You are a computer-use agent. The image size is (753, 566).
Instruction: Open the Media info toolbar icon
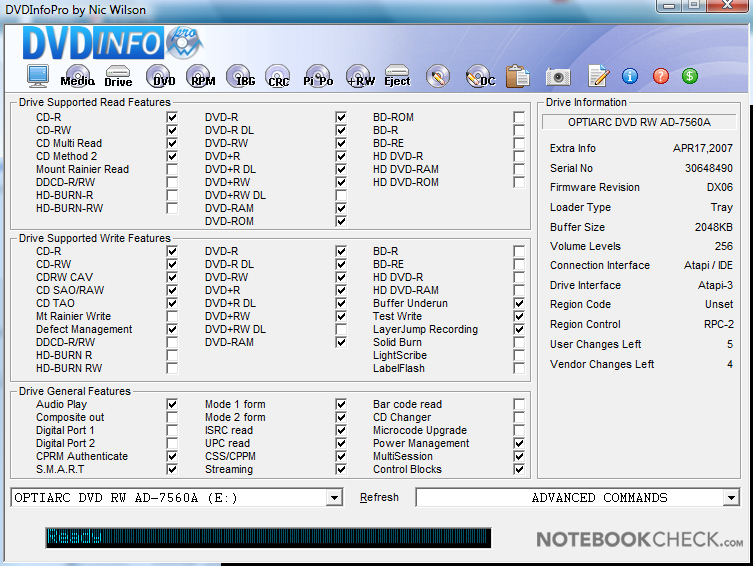point(78,76)
